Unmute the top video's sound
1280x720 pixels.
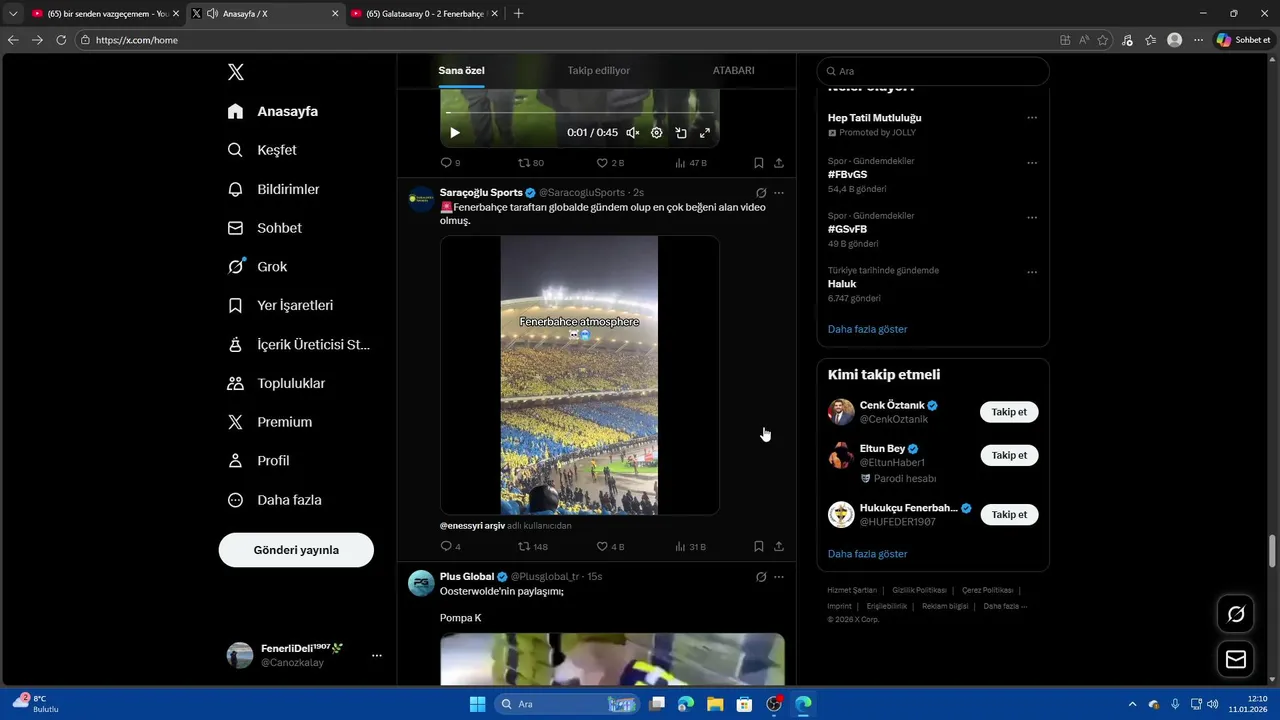tap(633, 133)
